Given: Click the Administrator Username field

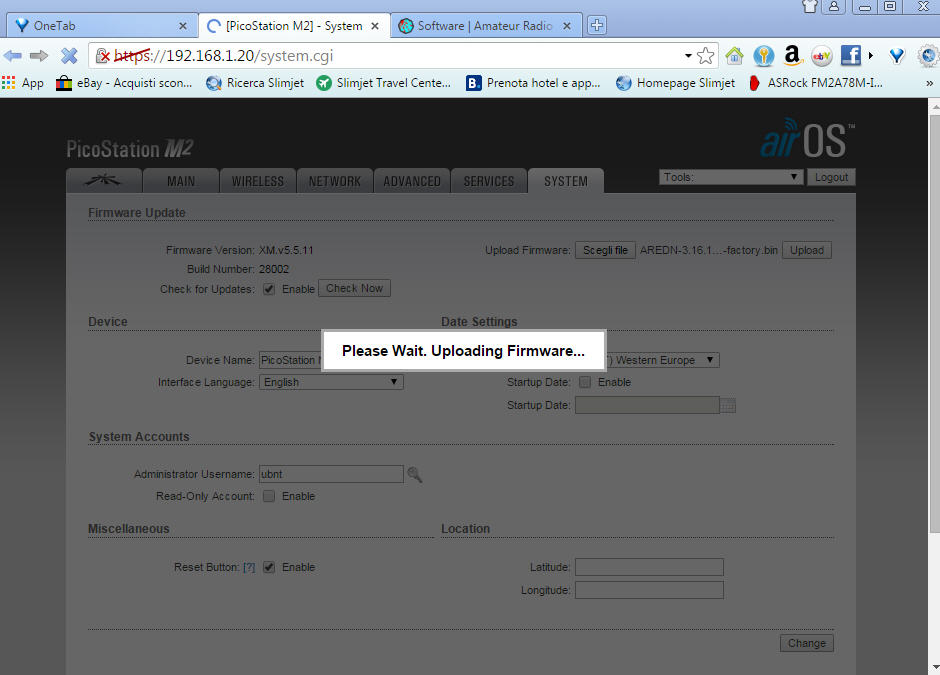Looking at the screenshot, I should point(332,474).
